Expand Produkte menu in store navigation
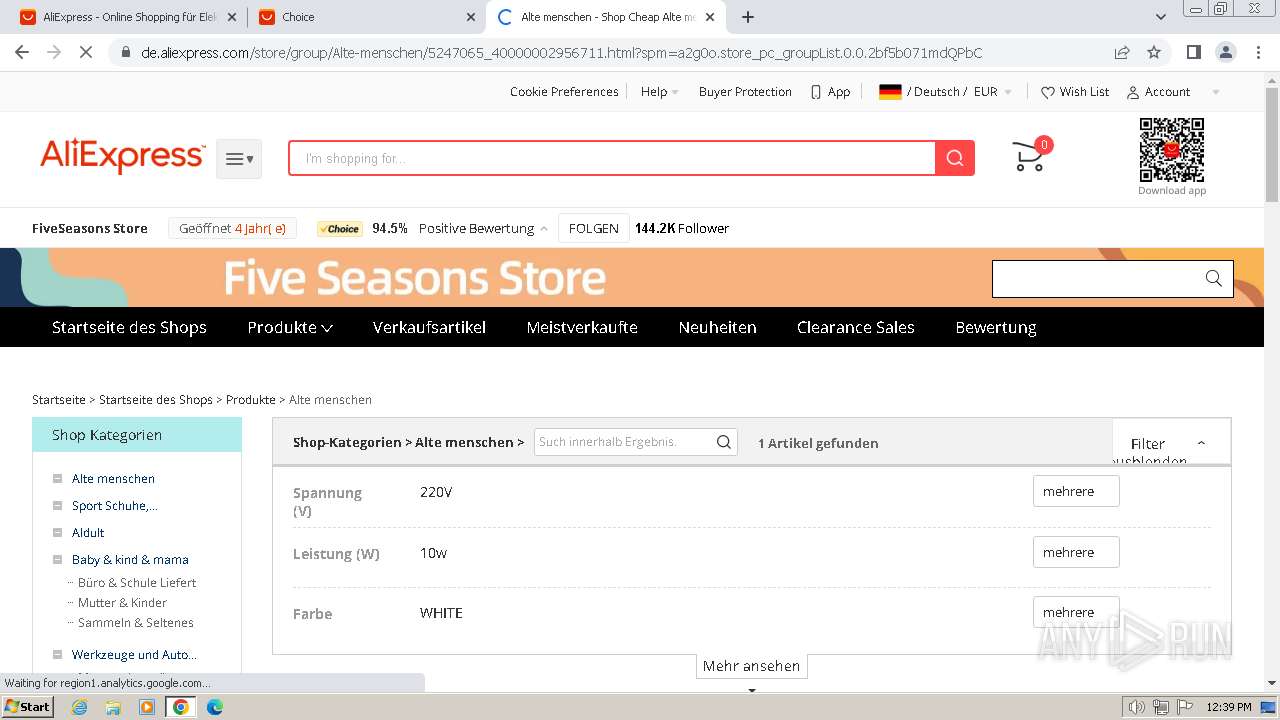 click(290, 327)
